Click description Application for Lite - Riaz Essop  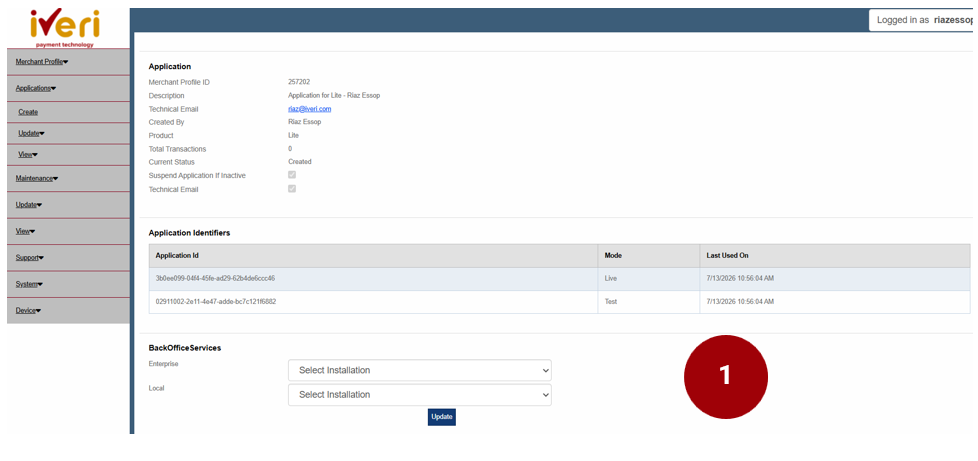click(334, 95)
